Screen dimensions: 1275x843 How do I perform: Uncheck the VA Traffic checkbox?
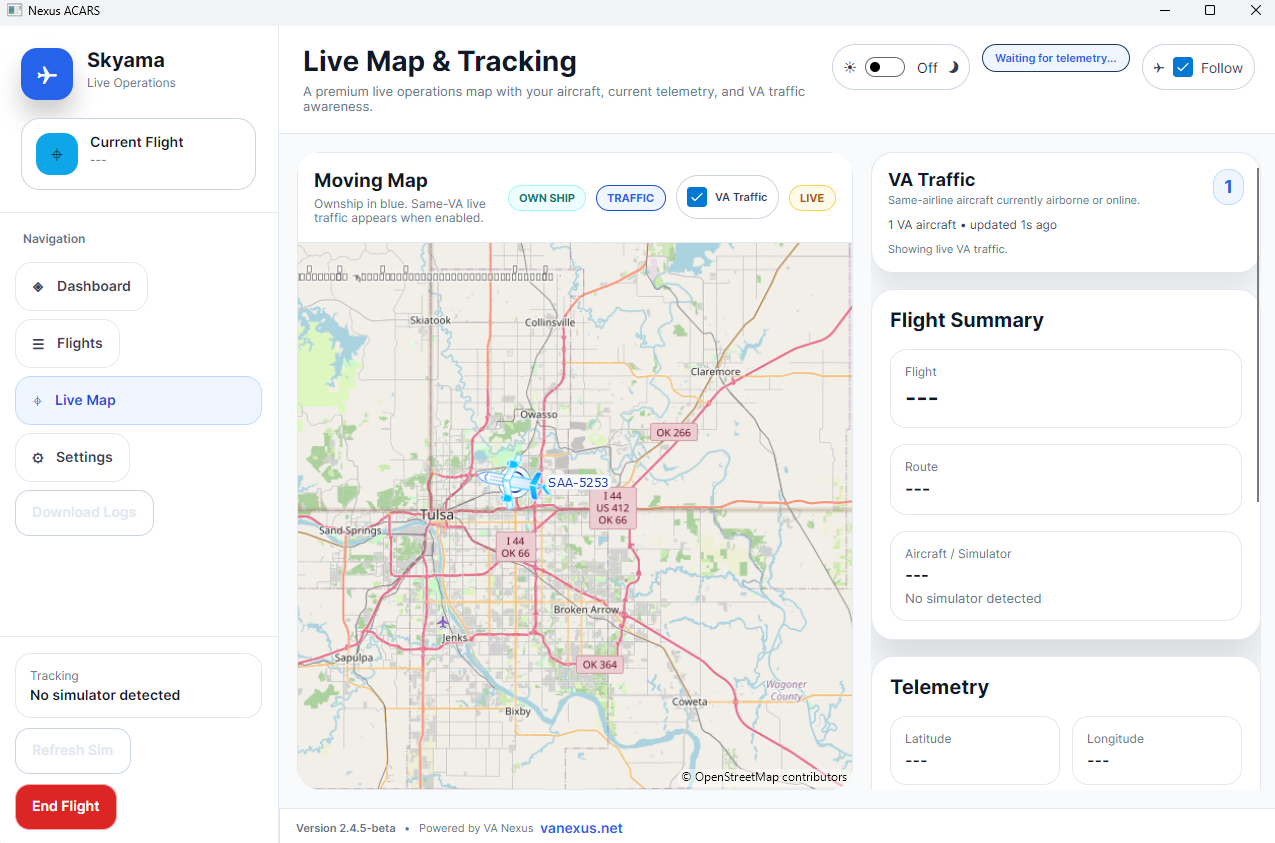click(x=697, y=197)
